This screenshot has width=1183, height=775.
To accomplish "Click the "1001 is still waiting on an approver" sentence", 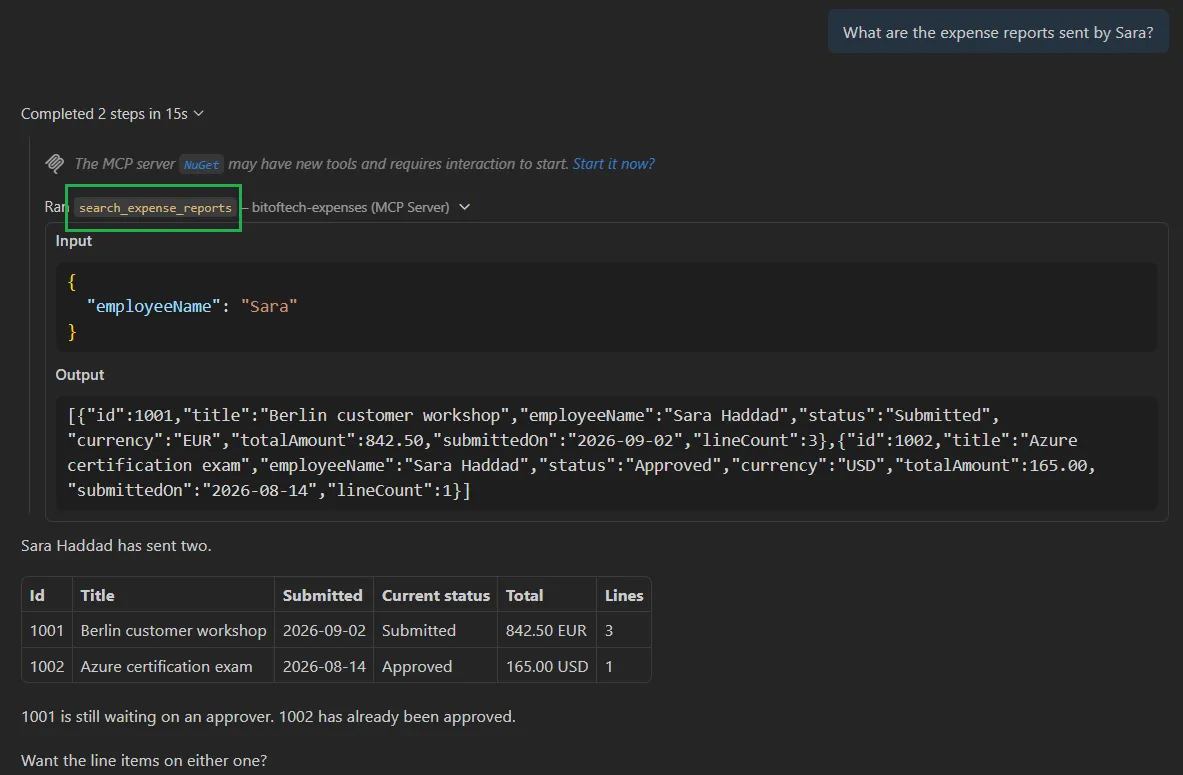I will tap(148, 716).
